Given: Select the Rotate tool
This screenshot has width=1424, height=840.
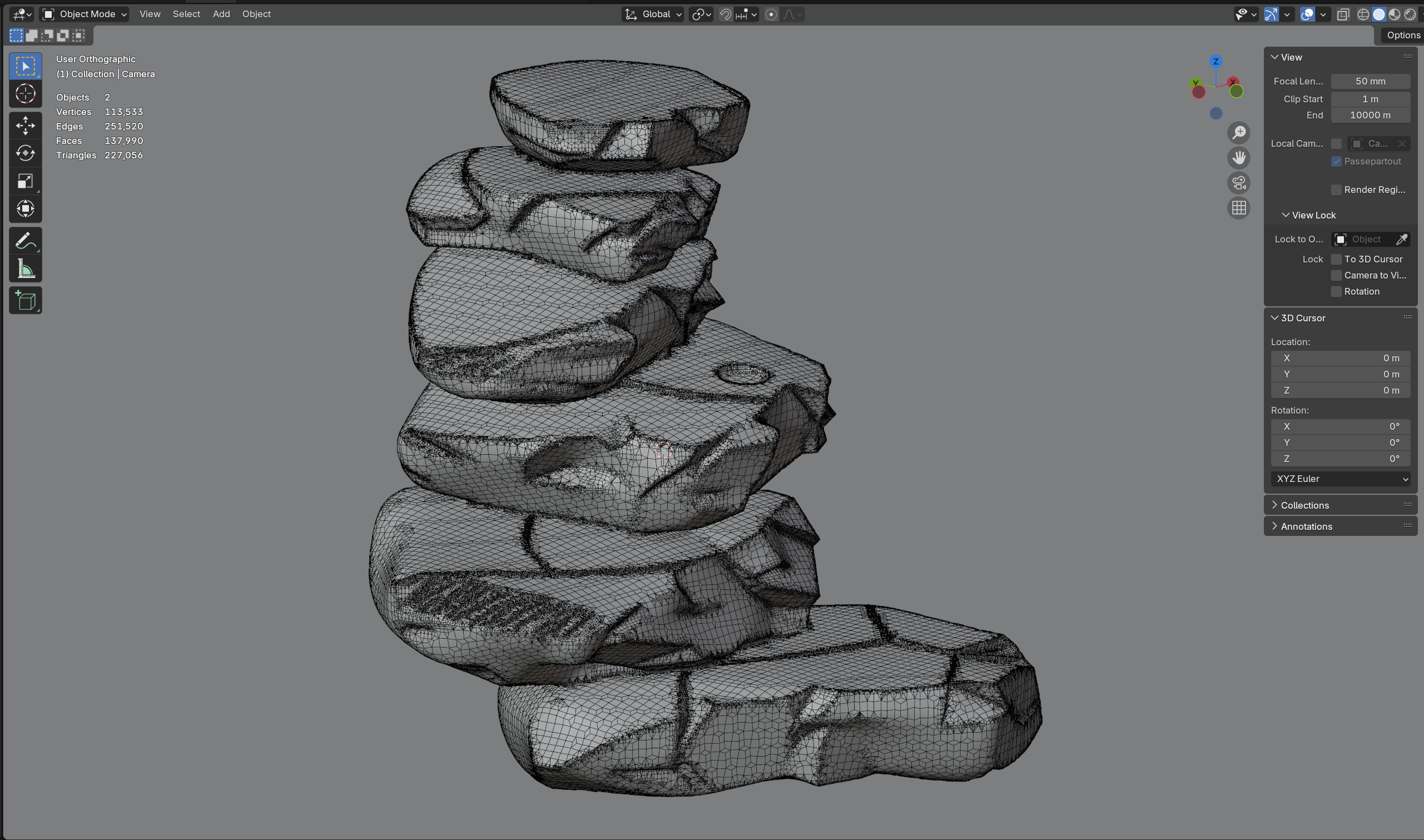Looking at the screenshot, I should point(25,153).
